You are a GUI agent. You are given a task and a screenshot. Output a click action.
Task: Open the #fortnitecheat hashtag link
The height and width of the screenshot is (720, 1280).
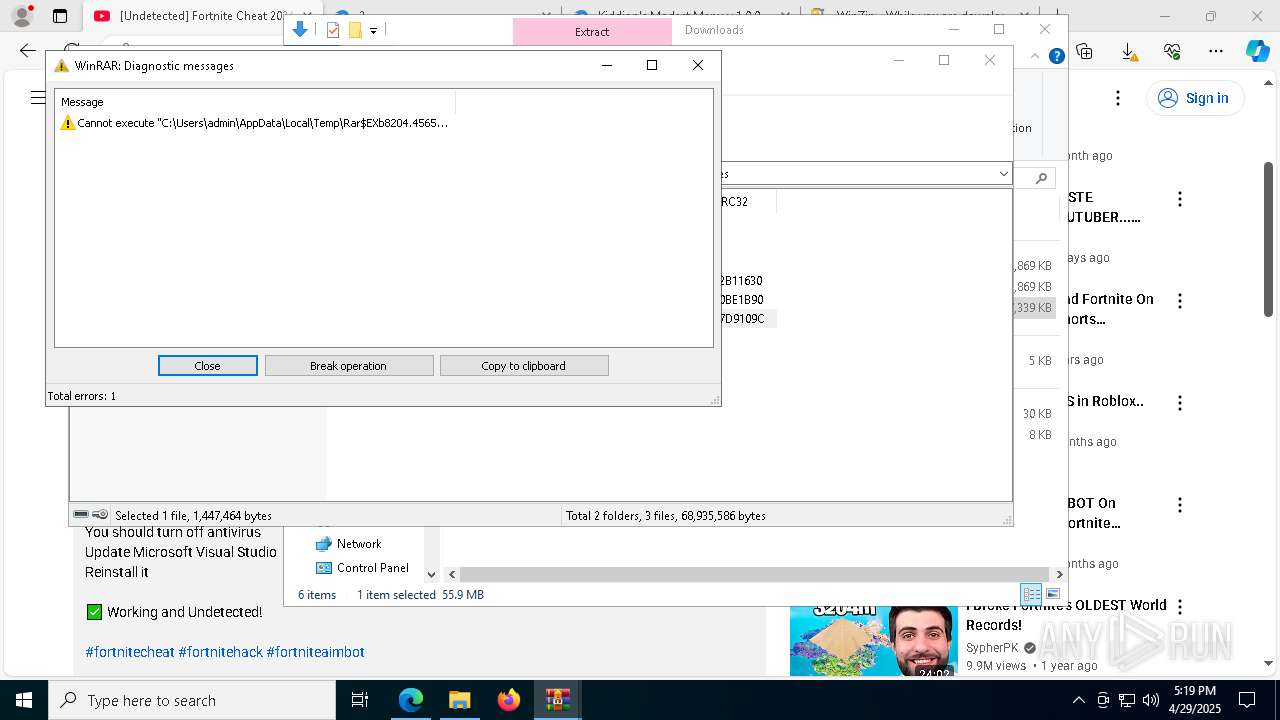click(130, 652)
